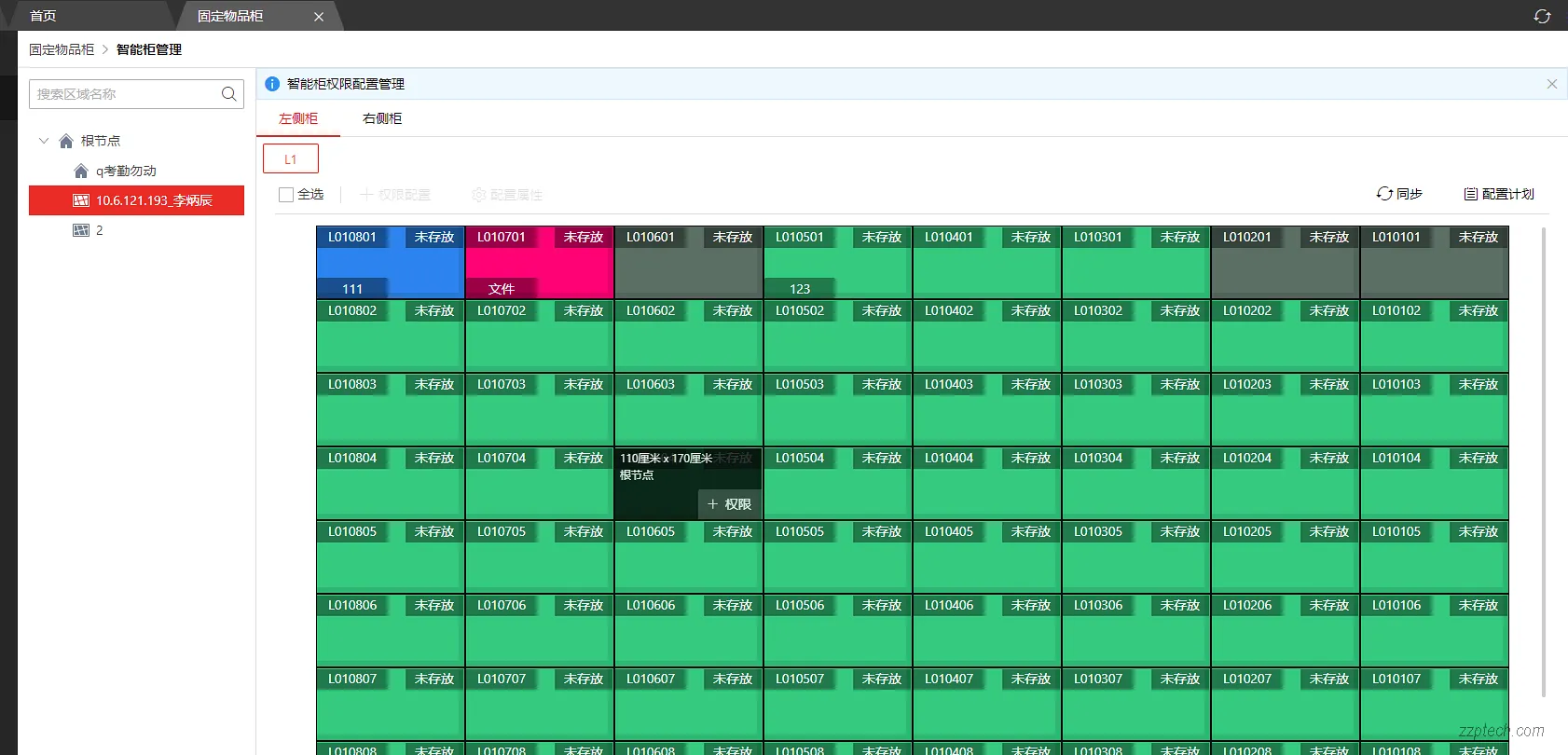1568x755 pixels.
Task: Select blue cell L010801
Action: (391, 263)
